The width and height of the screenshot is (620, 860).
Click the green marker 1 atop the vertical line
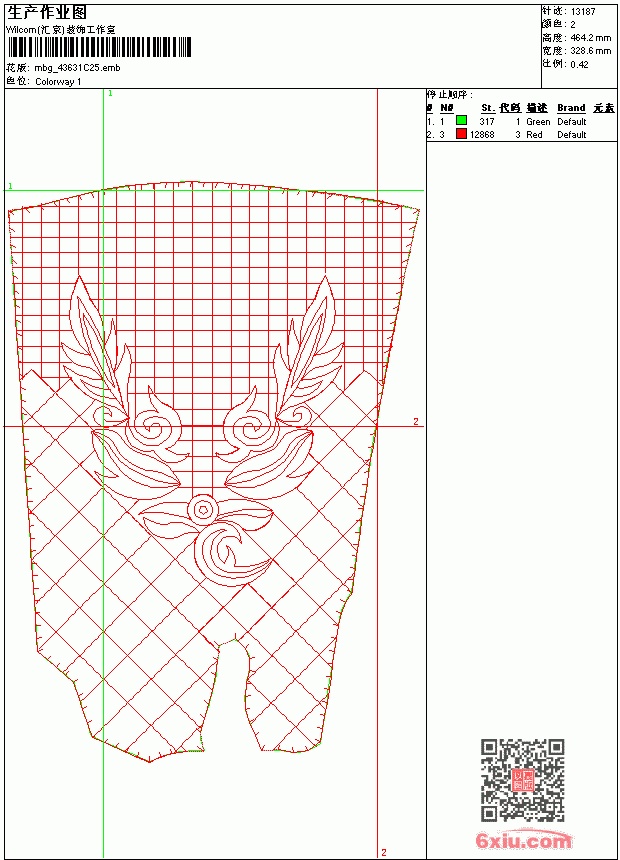[x=110, y=94]
